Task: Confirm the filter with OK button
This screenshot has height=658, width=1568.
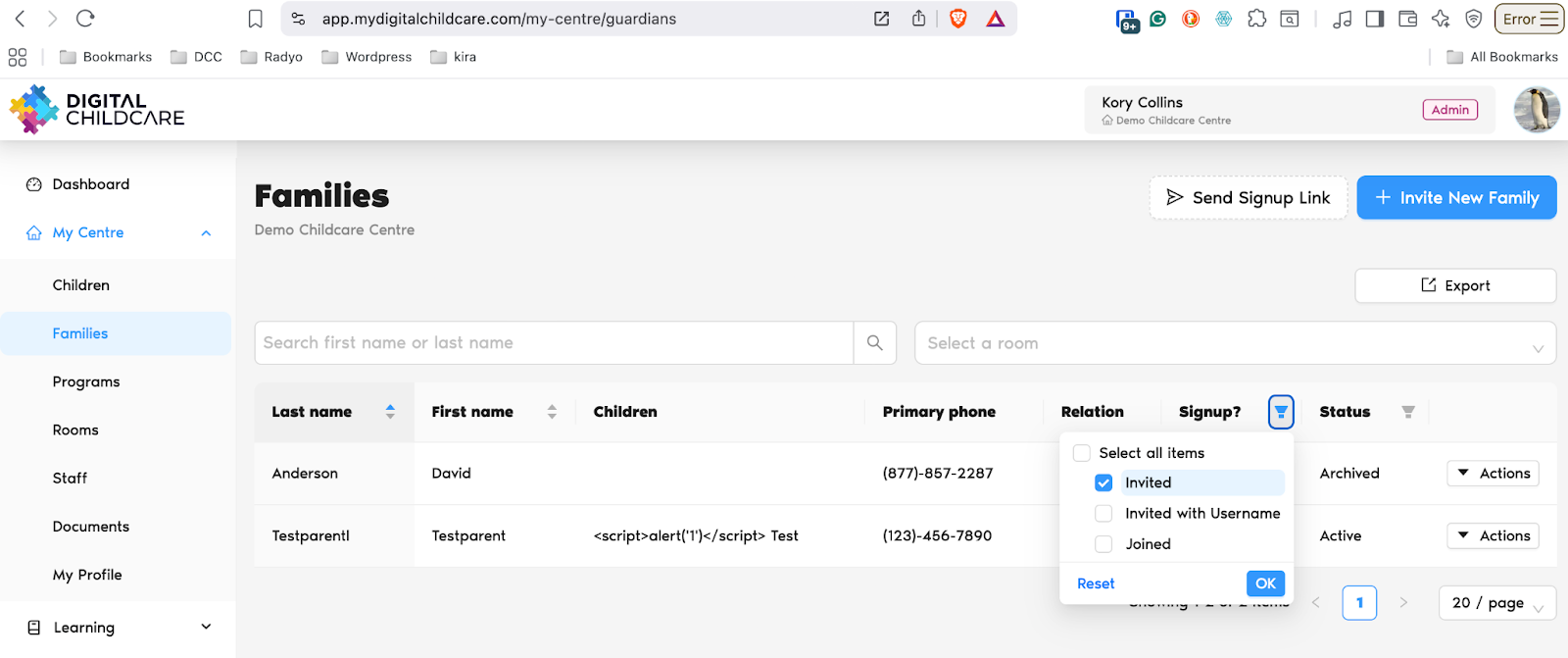Action: click(1265, 583)
